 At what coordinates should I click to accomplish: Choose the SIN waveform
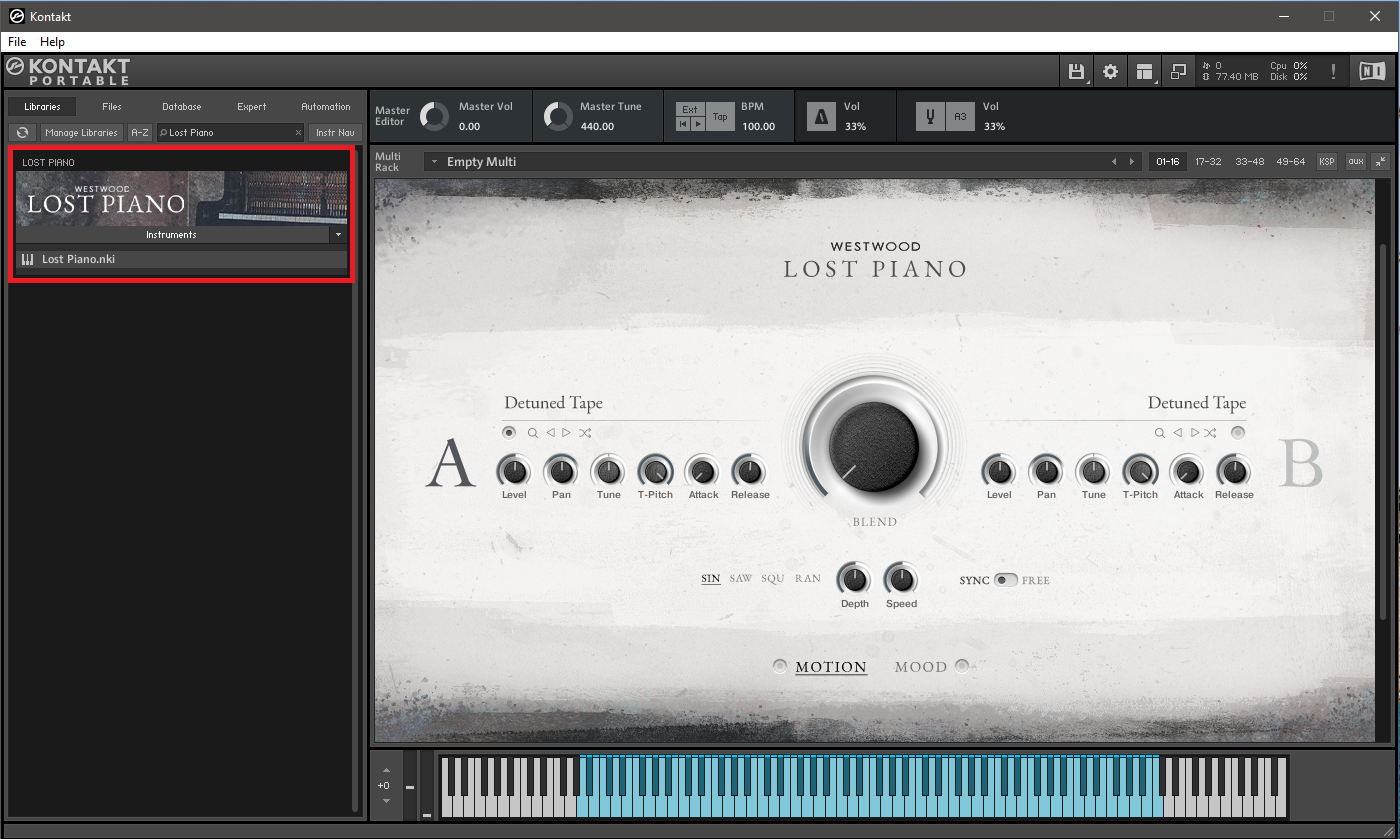(x=711, y=579)
